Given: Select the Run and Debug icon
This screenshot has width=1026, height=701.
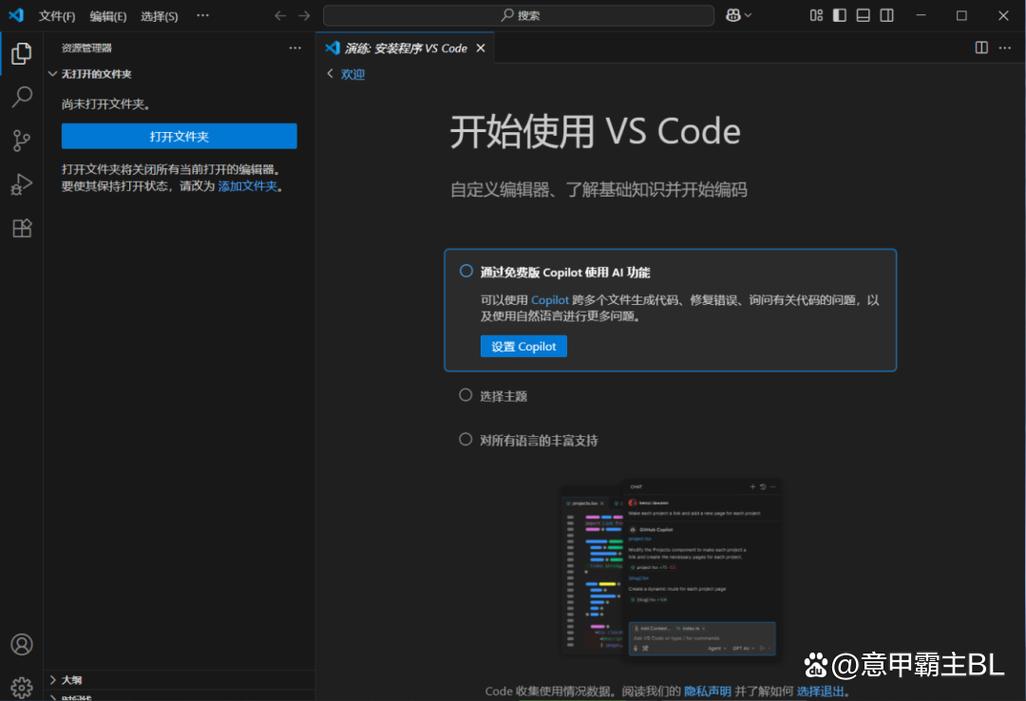Looking at the screenshot, I should coord(21,184).
